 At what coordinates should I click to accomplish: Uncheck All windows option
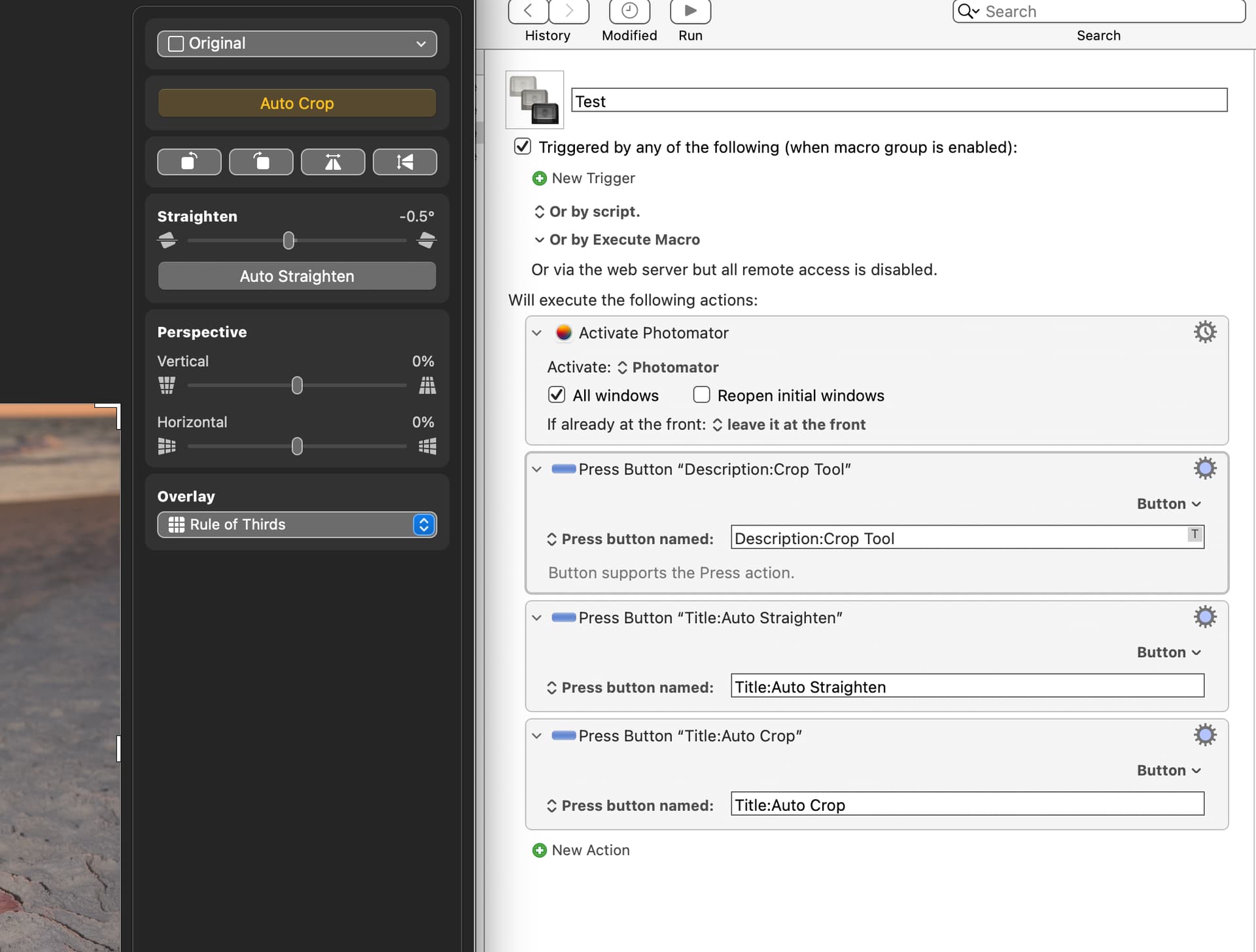click(557, 395)
